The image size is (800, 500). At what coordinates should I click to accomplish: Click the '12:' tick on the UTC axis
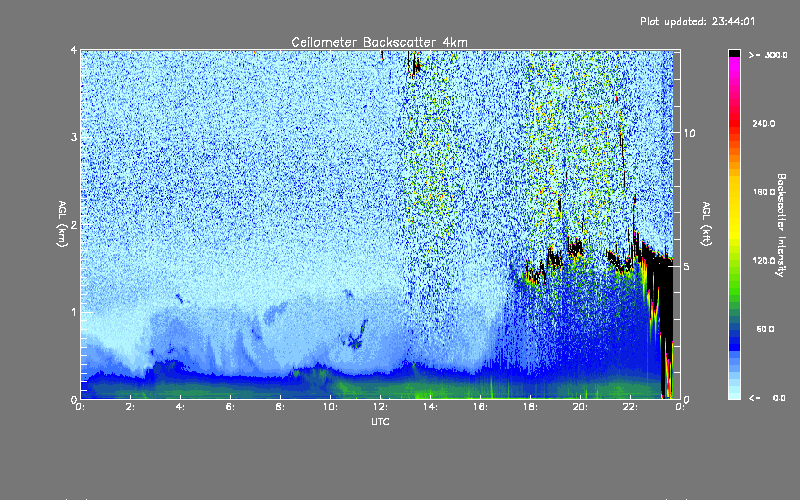pos(380,407)
